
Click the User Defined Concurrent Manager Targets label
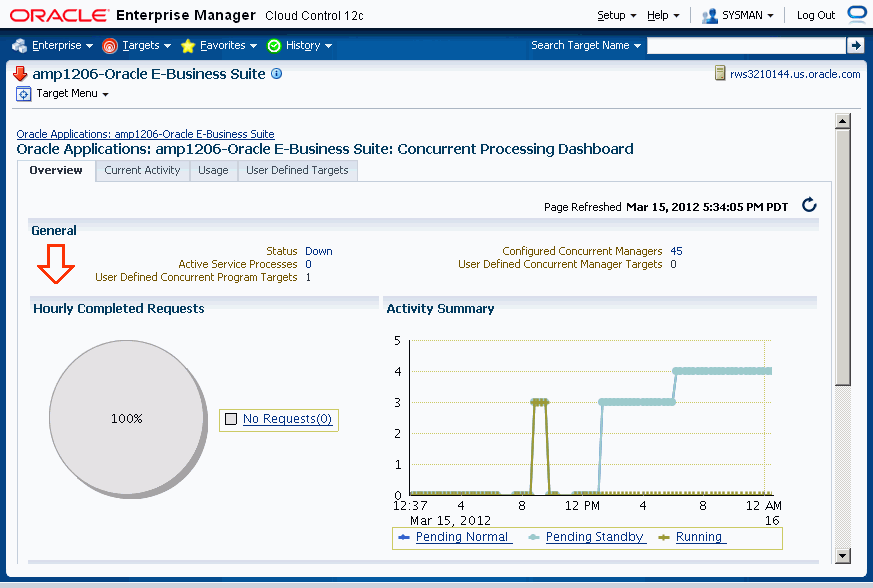click(x=560, y=264)
